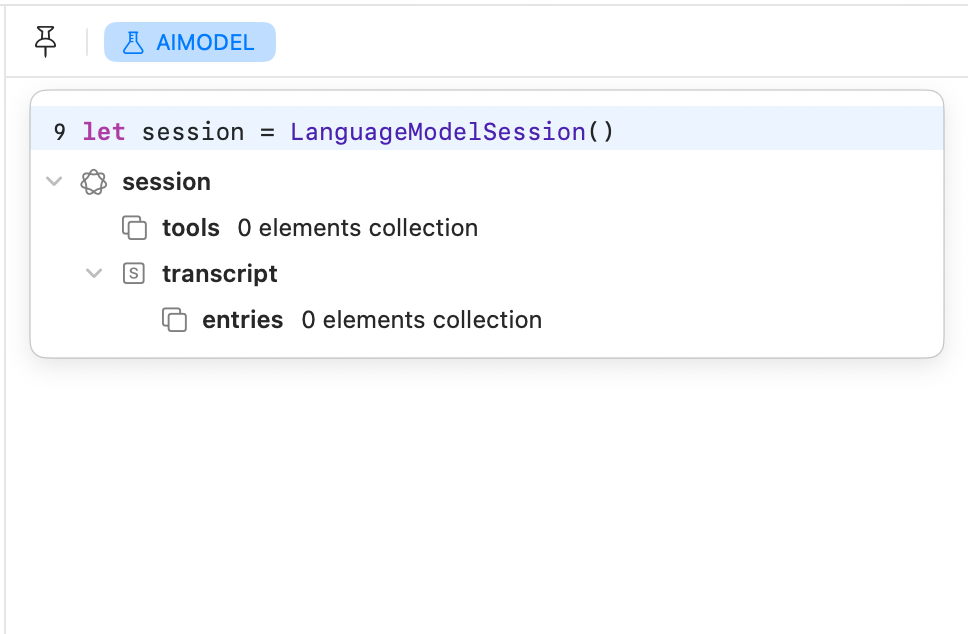
Task: Click the tools collection icon
Action: click(134, 228)
